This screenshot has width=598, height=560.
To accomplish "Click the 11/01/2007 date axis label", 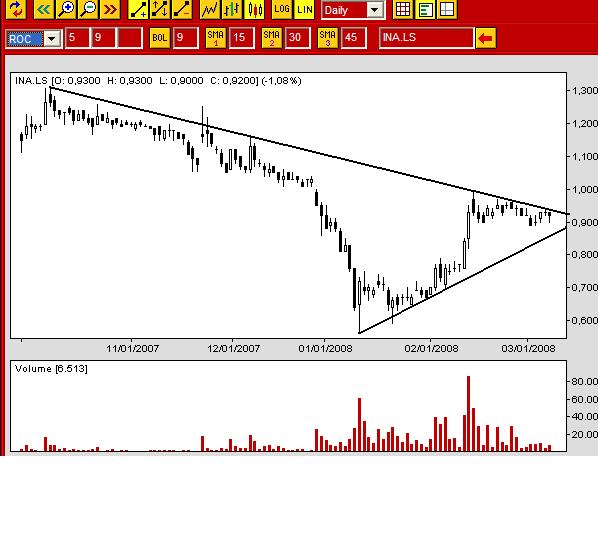I will point(132,348).
